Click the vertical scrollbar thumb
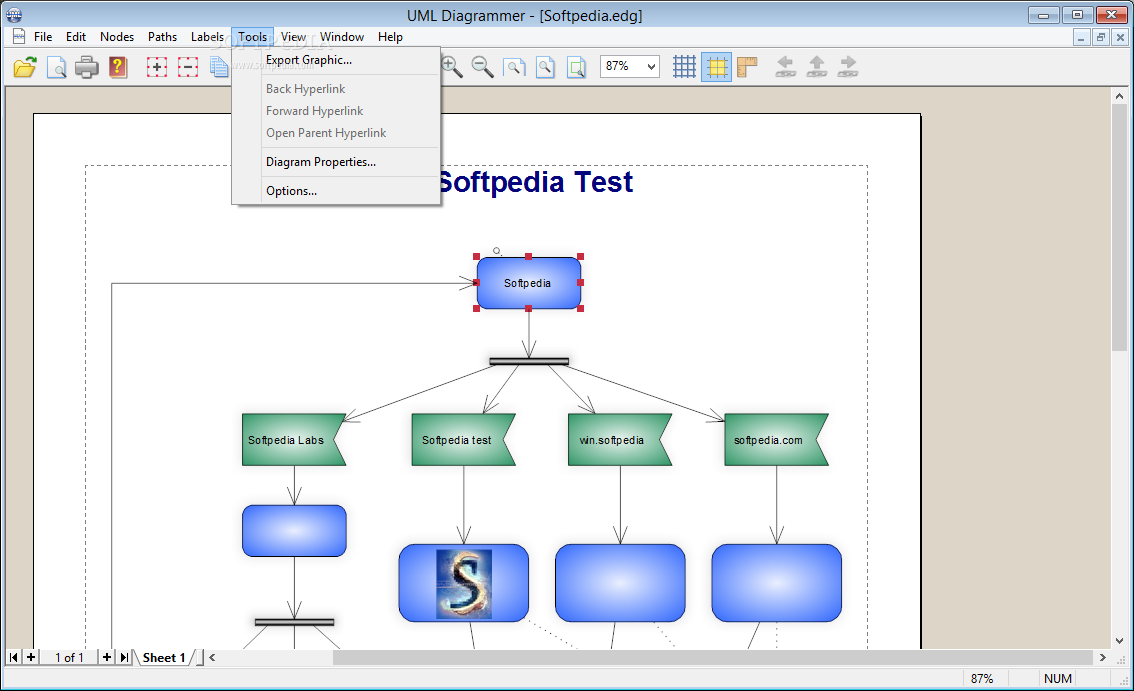The image size is (1134, 691). pyautogui.click(x=1120, y=228)
